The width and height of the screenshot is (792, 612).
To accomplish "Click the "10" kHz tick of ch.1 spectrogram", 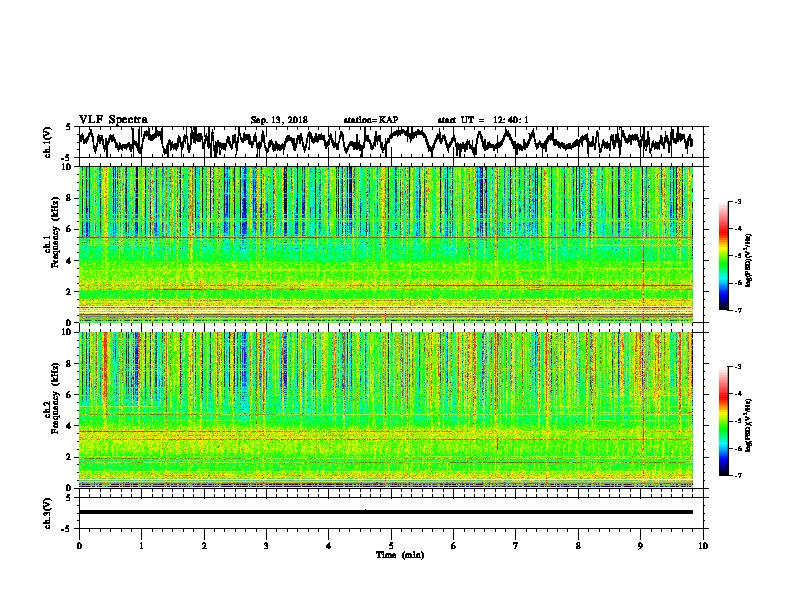I will pyautogui.click(x=69, y=167).
